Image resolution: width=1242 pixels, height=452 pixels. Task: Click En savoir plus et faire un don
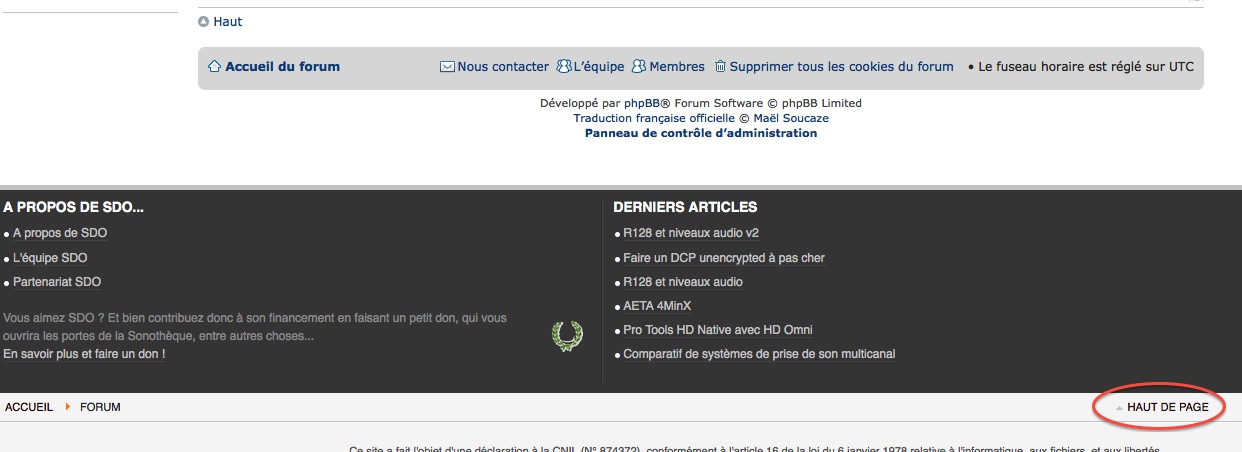tap(84, 354)
